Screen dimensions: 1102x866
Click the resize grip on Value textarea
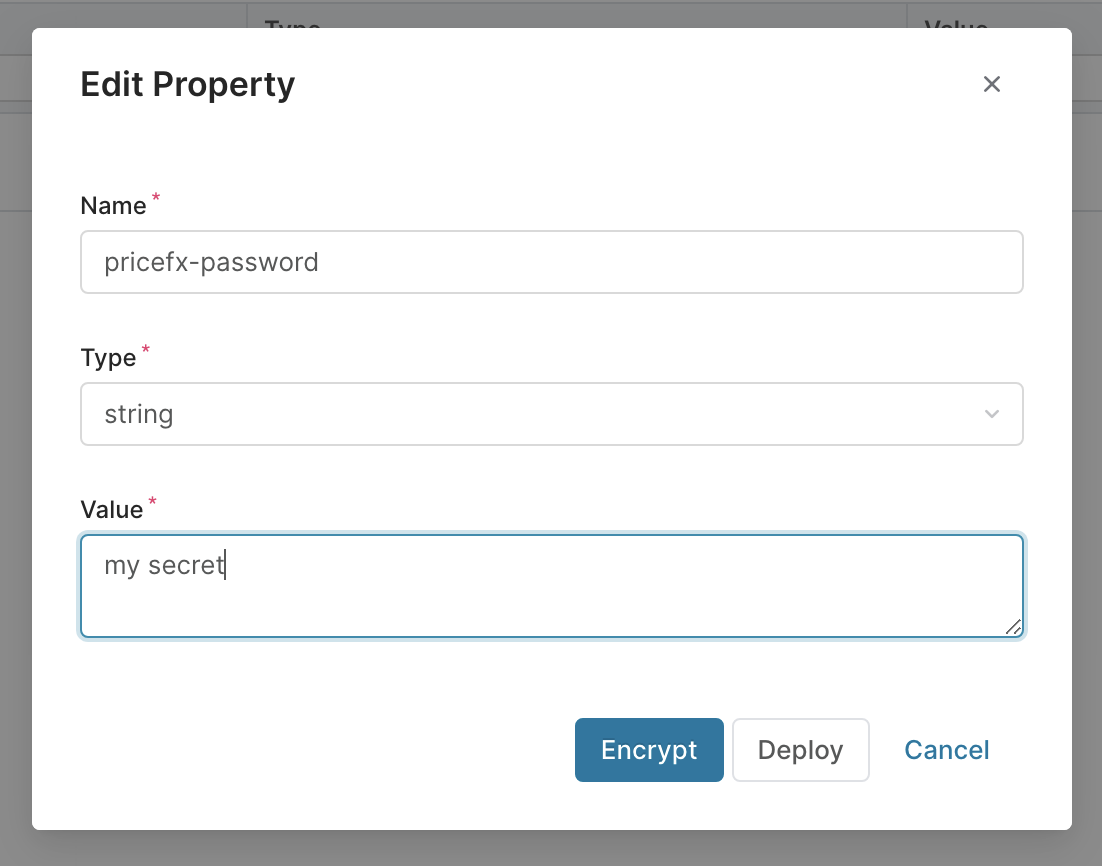click(x=1015, y=628)
